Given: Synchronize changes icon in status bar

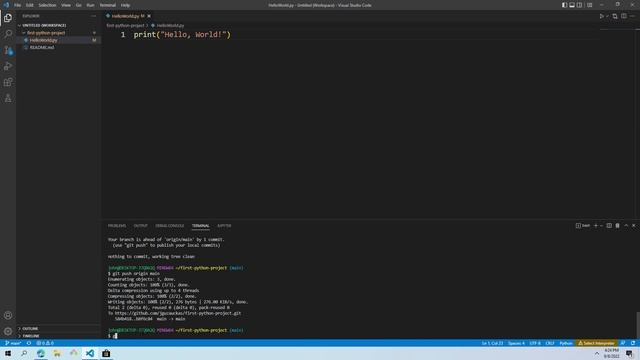Looking at the screenshot, I should (x=29, y=343).
